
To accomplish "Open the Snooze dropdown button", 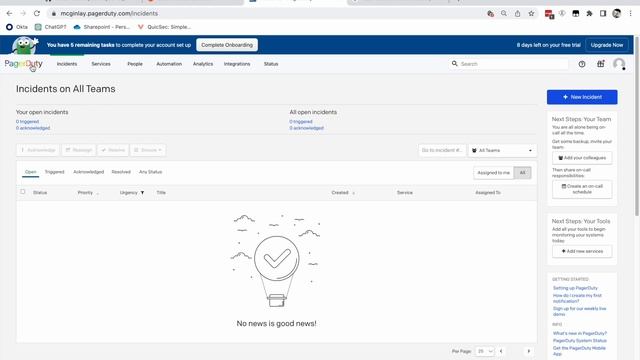I will 148,150.
